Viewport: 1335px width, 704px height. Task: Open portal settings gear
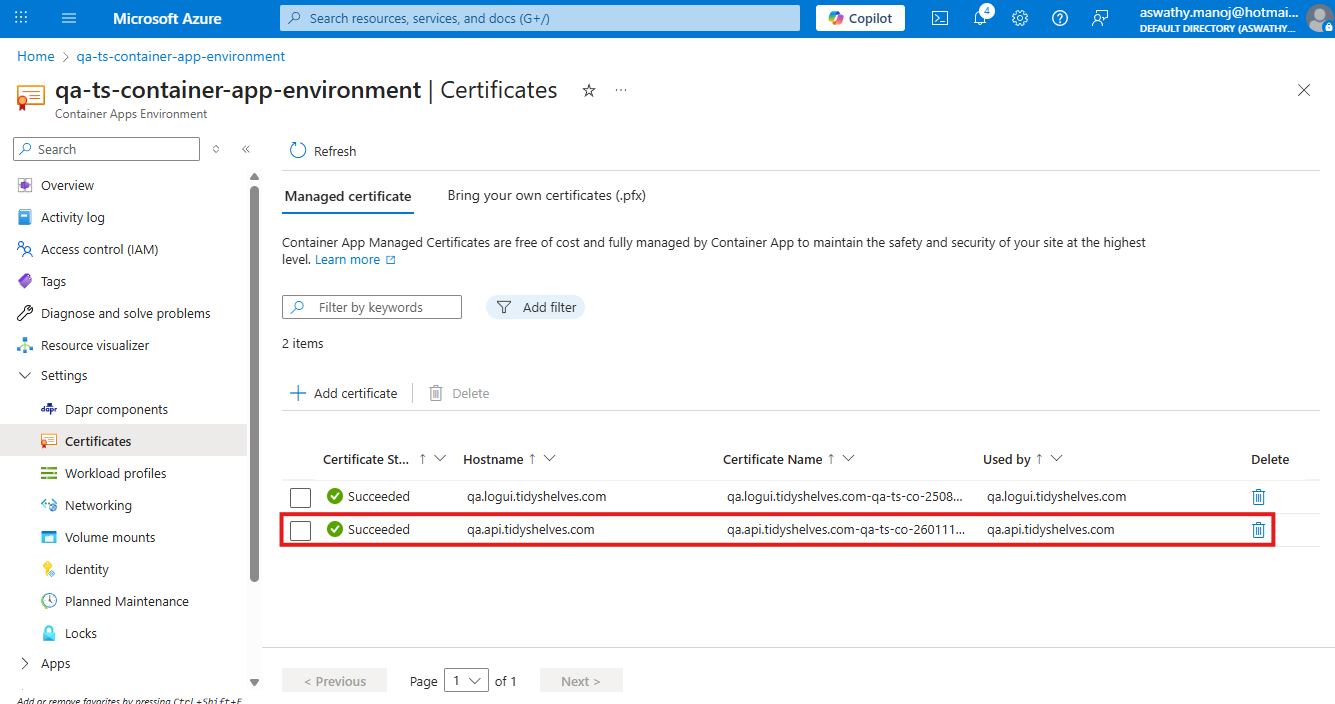click(1020, 18)
